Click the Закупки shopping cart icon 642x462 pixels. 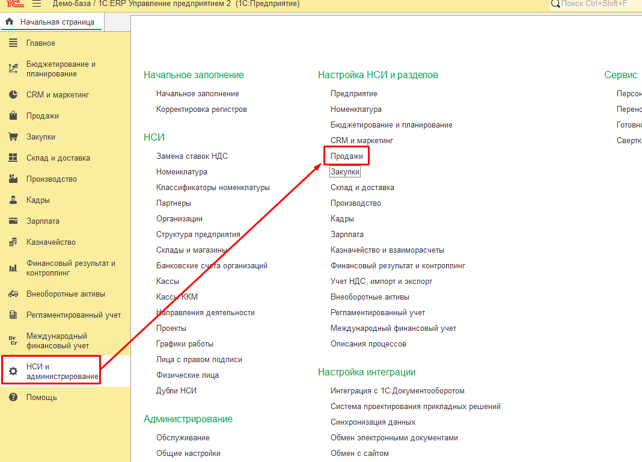click(x=13, y=137)
